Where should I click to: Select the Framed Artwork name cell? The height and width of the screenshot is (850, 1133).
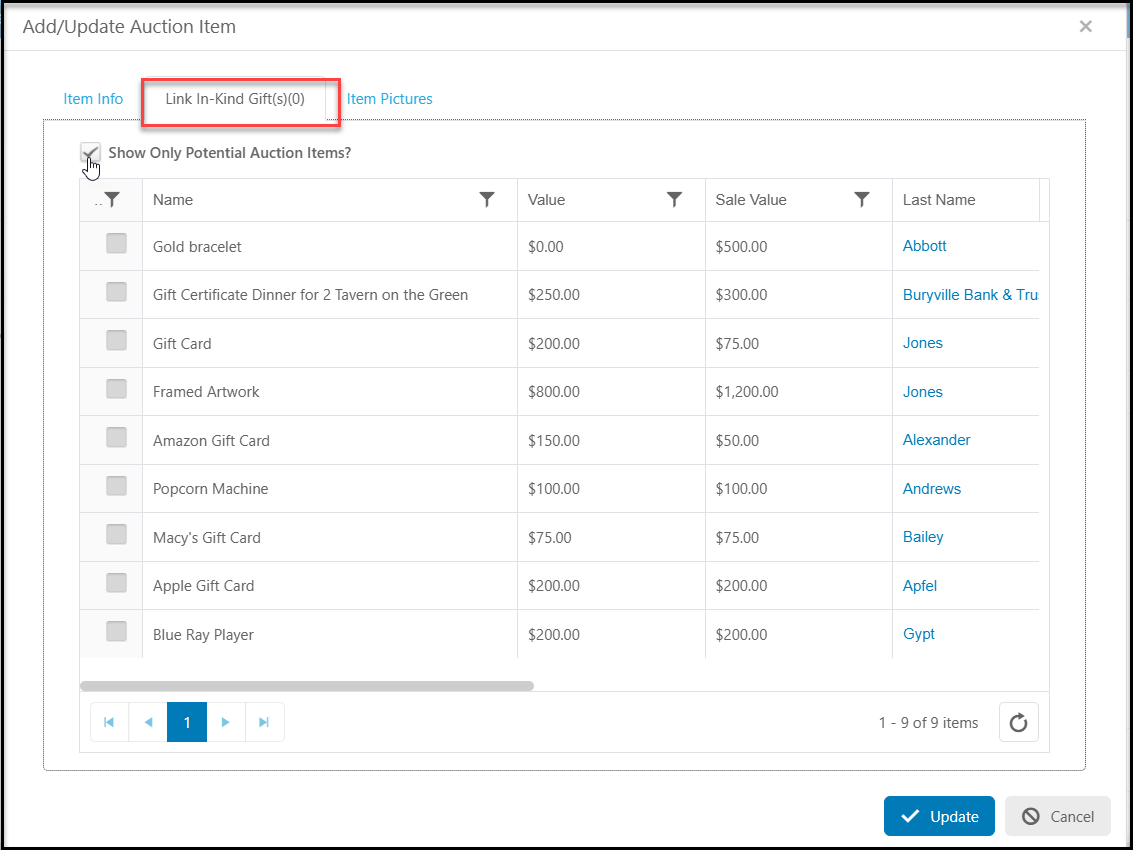coord(330,392)
